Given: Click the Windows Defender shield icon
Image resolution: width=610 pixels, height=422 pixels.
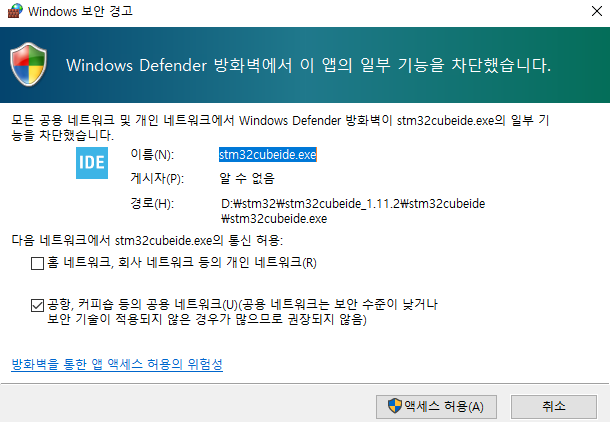Looking at the screenshot, I should (x=28, y=65).
